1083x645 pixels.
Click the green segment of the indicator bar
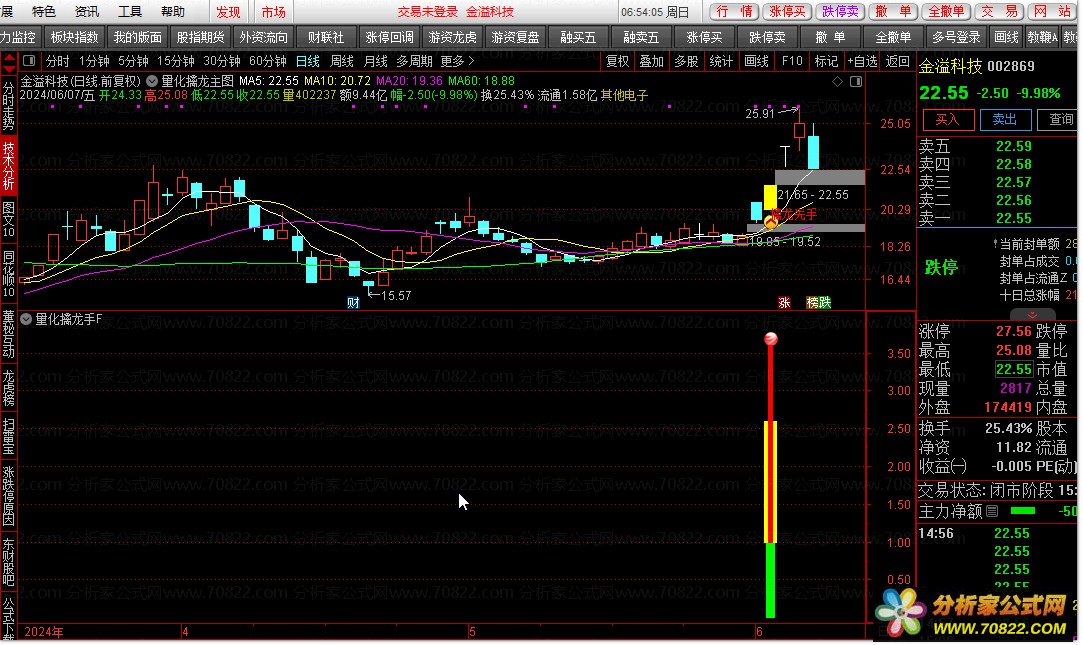coord(771,580)
